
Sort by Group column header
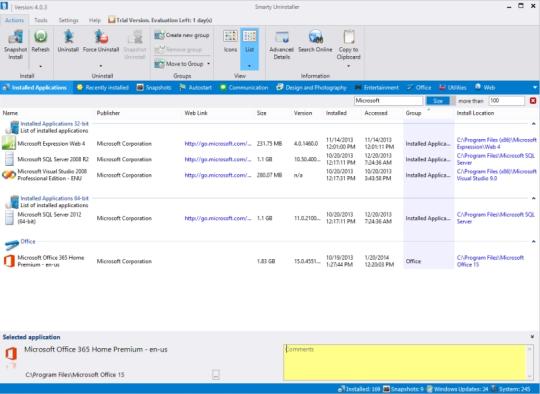(413, 113)
